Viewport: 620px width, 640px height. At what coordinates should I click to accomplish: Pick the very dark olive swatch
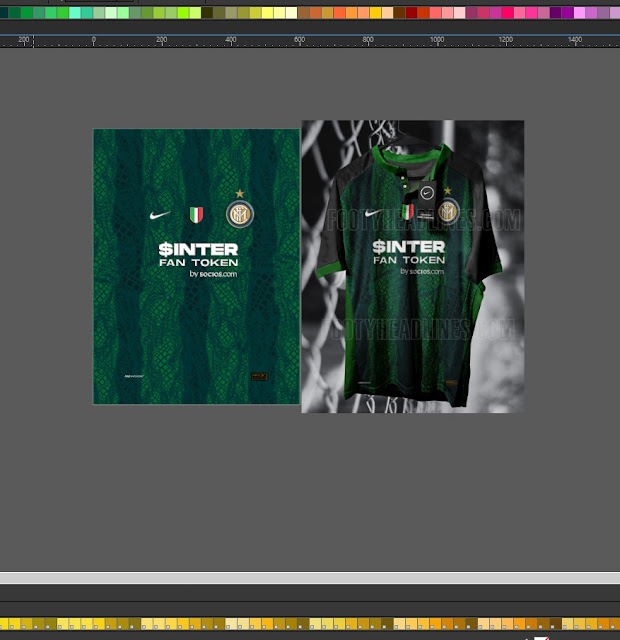207,13
